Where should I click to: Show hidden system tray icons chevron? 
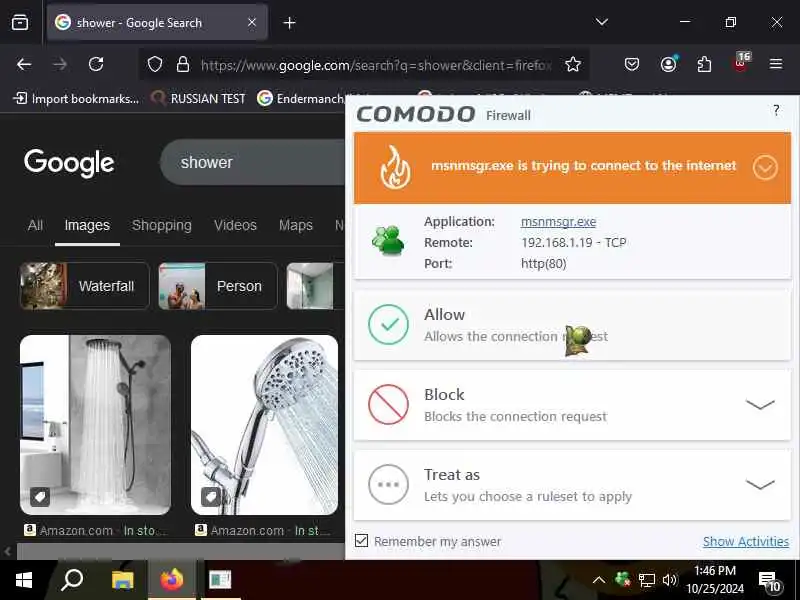599,580
